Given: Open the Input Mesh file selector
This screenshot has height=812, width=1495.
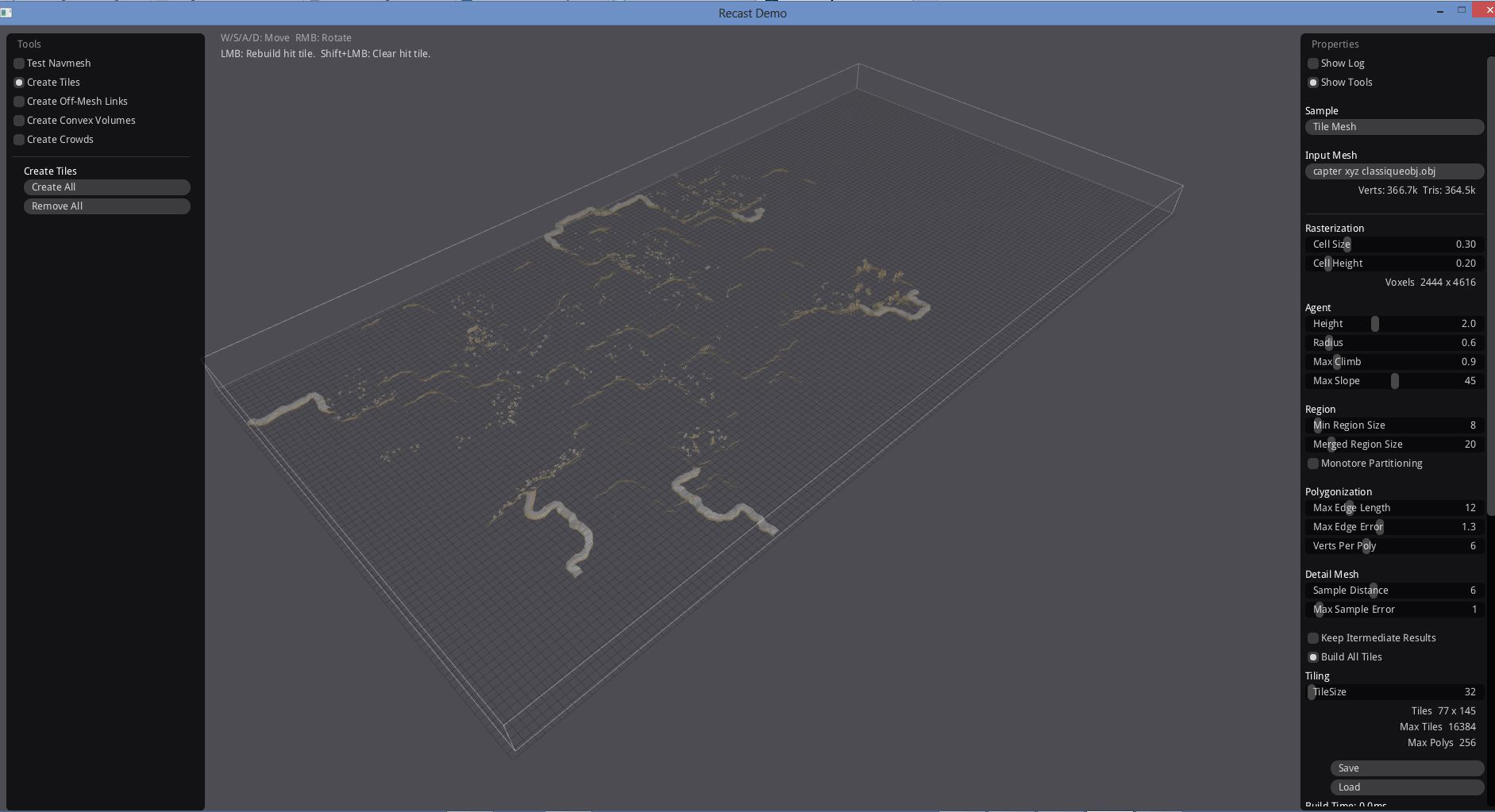Looking at the screenshot, I should [1394, 171].
